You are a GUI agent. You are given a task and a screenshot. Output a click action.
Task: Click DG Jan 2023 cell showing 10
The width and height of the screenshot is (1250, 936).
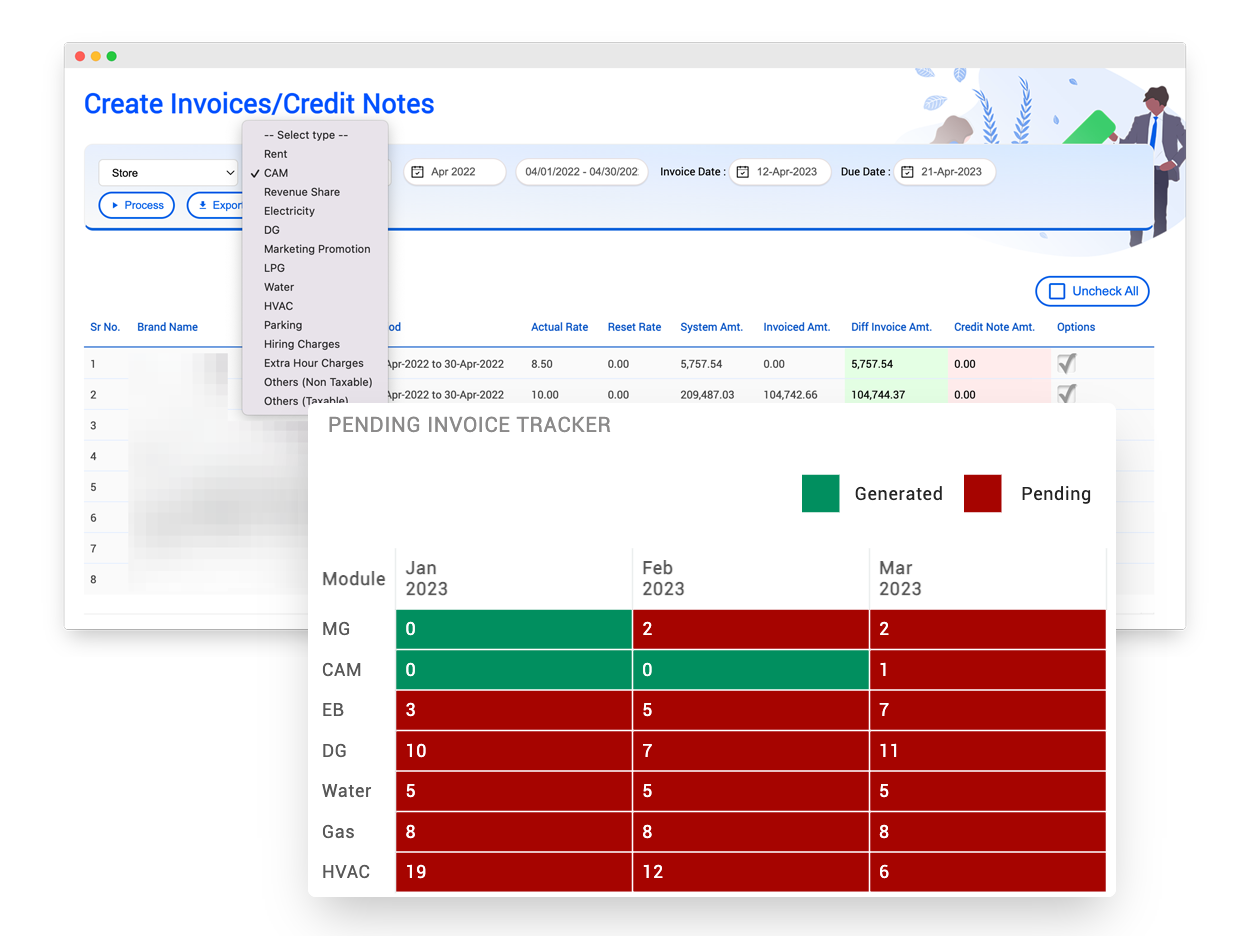click(x=514, y=750)
